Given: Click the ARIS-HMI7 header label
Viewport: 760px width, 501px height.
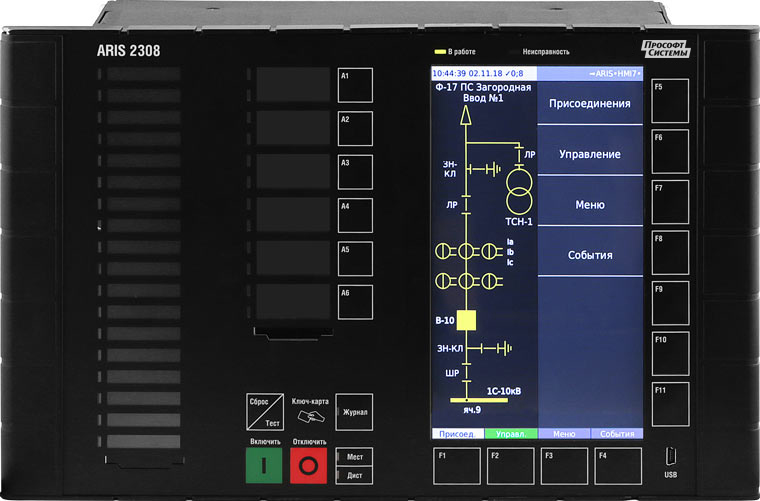Looking at the screenshot, I should point(615,74).
